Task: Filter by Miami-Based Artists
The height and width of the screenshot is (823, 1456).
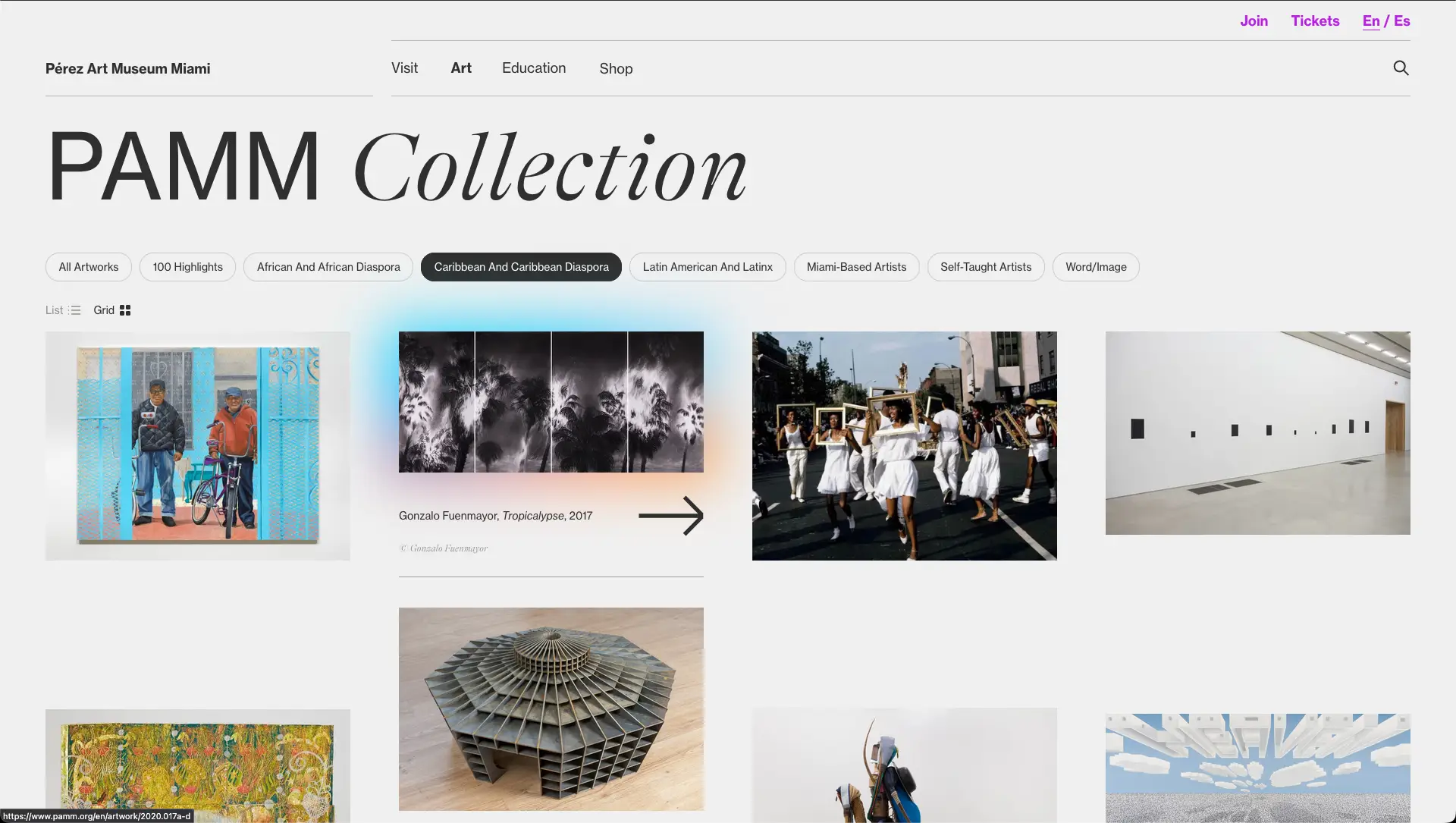Action: 856,267
